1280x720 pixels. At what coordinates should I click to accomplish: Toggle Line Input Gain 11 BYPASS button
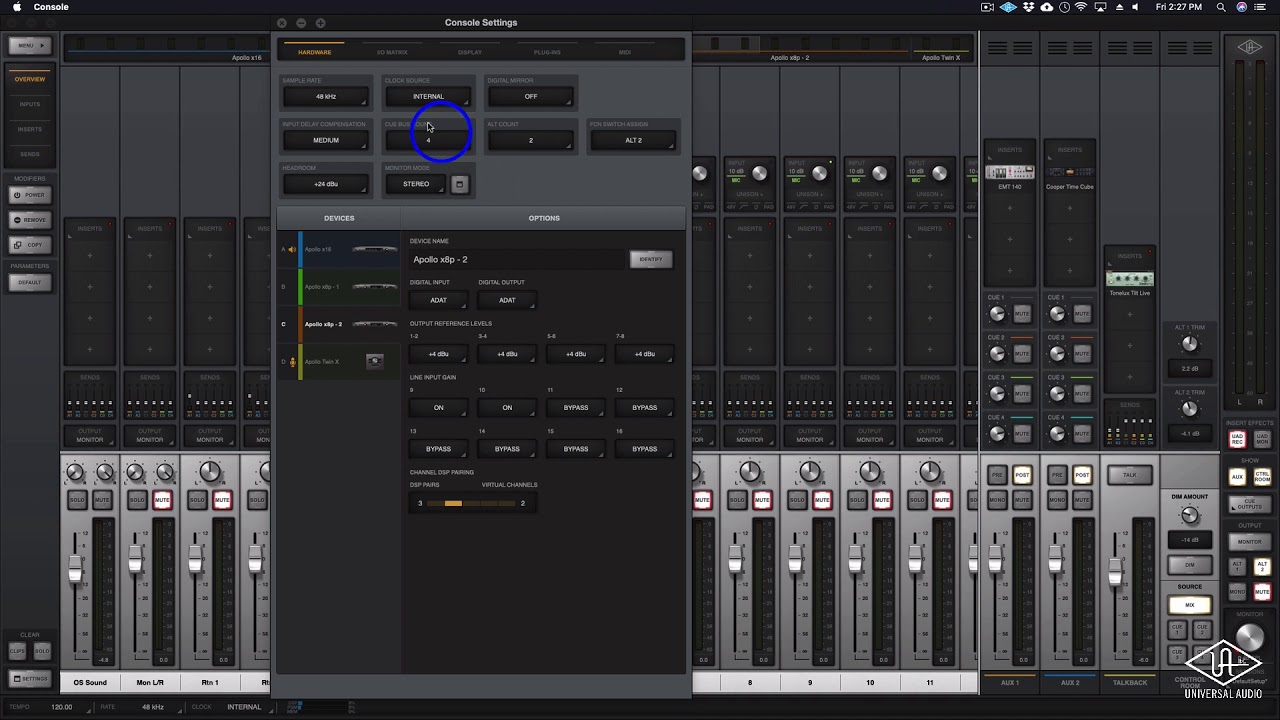[x=576, y=408]
